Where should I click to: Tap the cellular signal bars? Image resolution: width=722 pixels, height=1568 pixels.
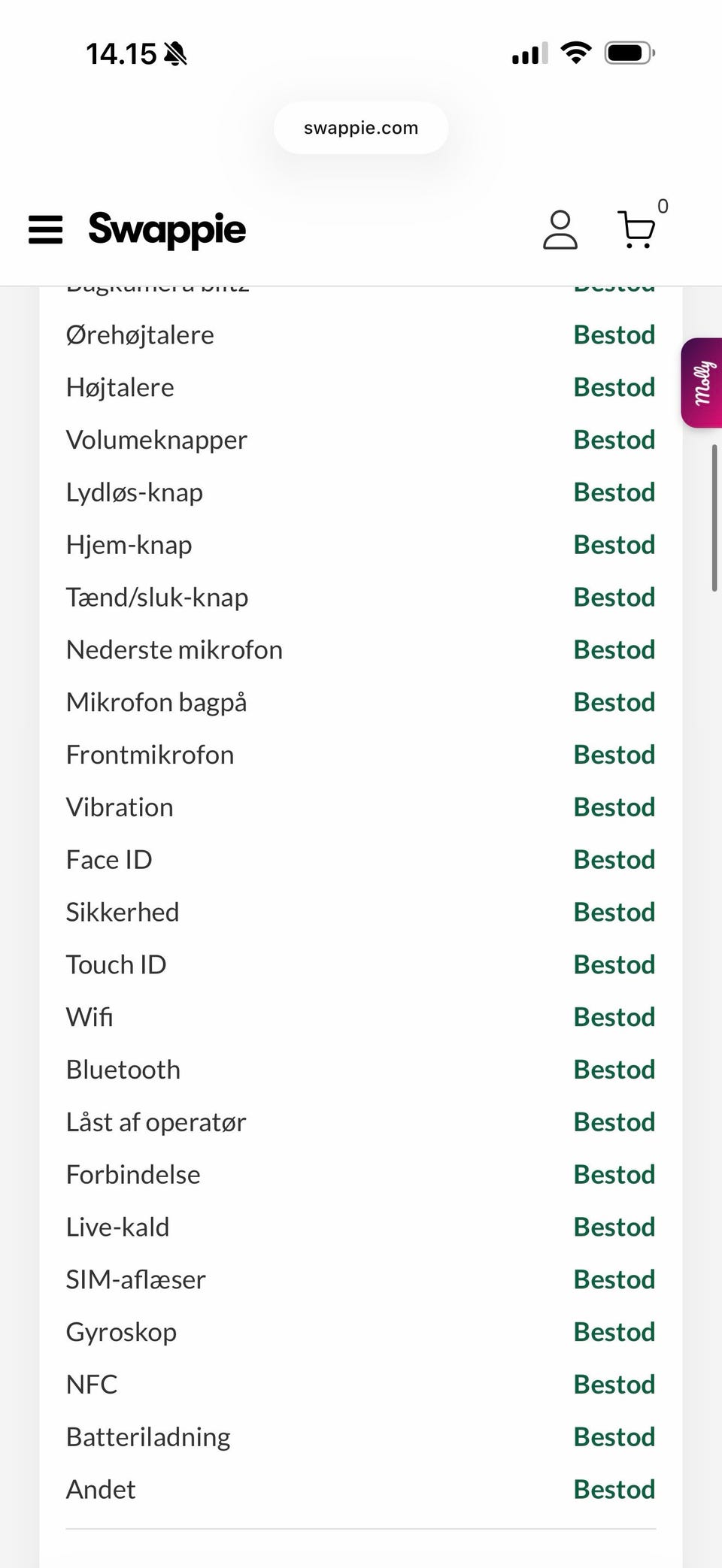click(x=529, y=54)
